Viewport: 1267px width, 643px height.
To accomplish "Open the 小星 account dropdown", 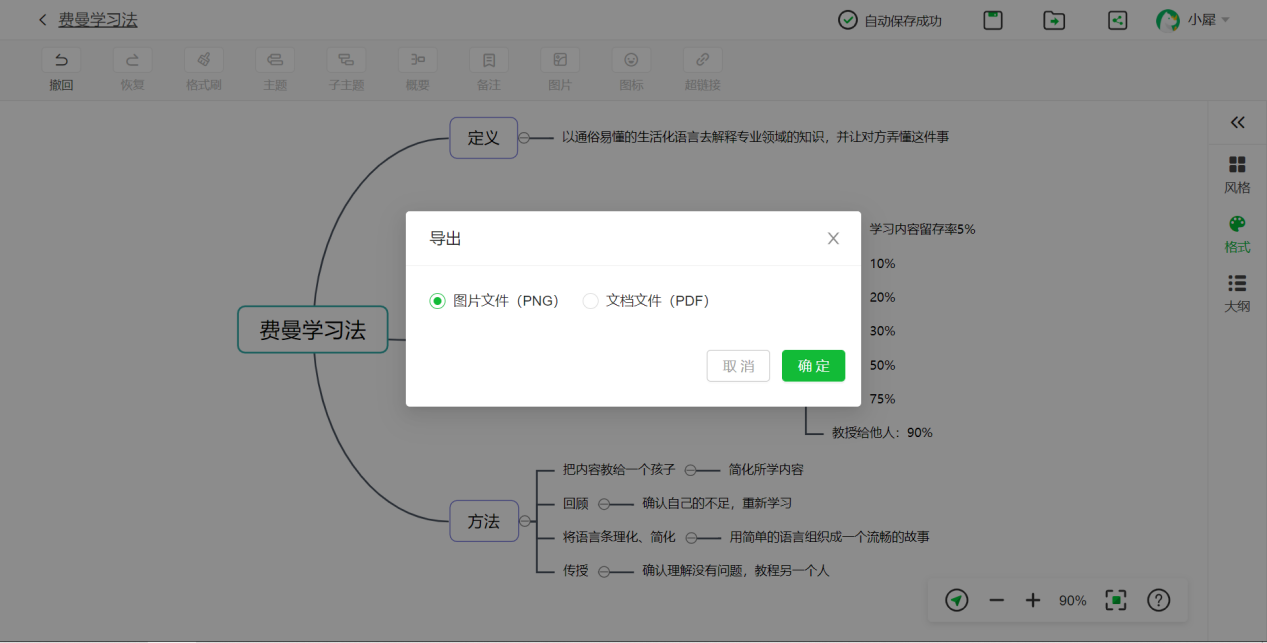I will pos(1196,18).
